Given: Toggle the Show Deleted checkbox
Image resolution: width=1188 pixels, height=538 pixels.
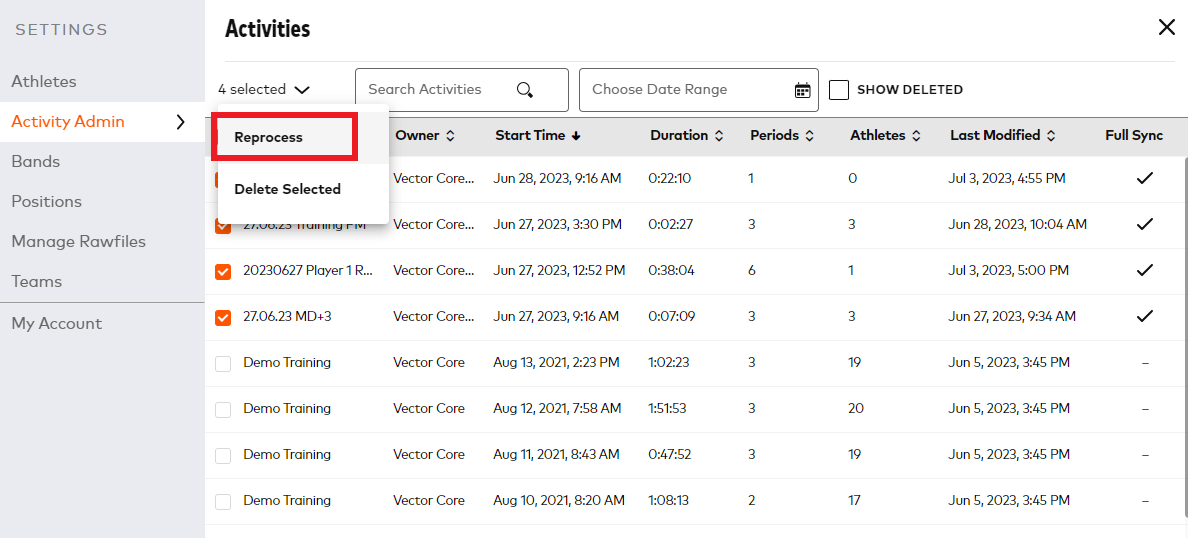Looking at the screenshot, I should click(x=839, y=89).
